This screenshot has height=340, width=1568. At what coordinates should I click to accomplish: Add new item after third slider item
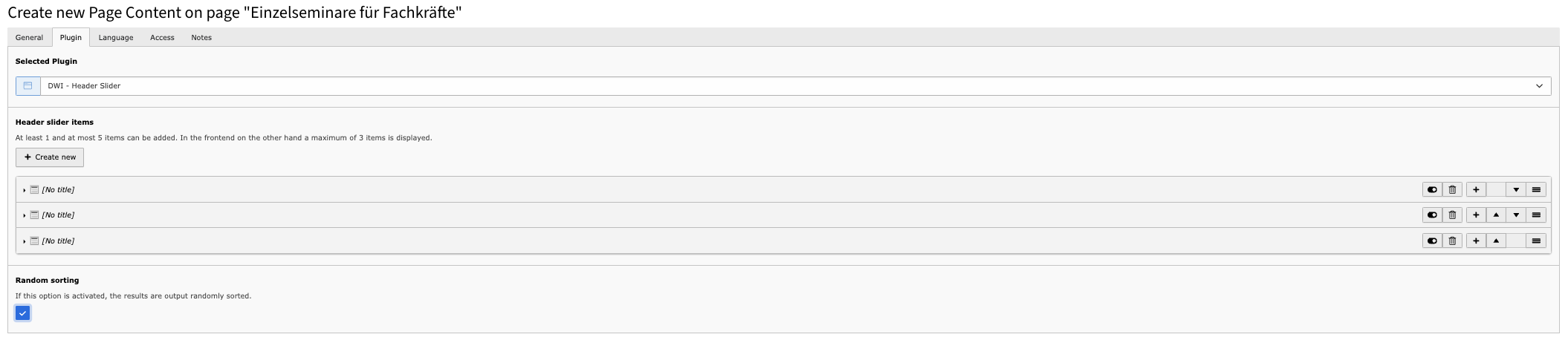pyautogui.click(x=1476, y=241)
